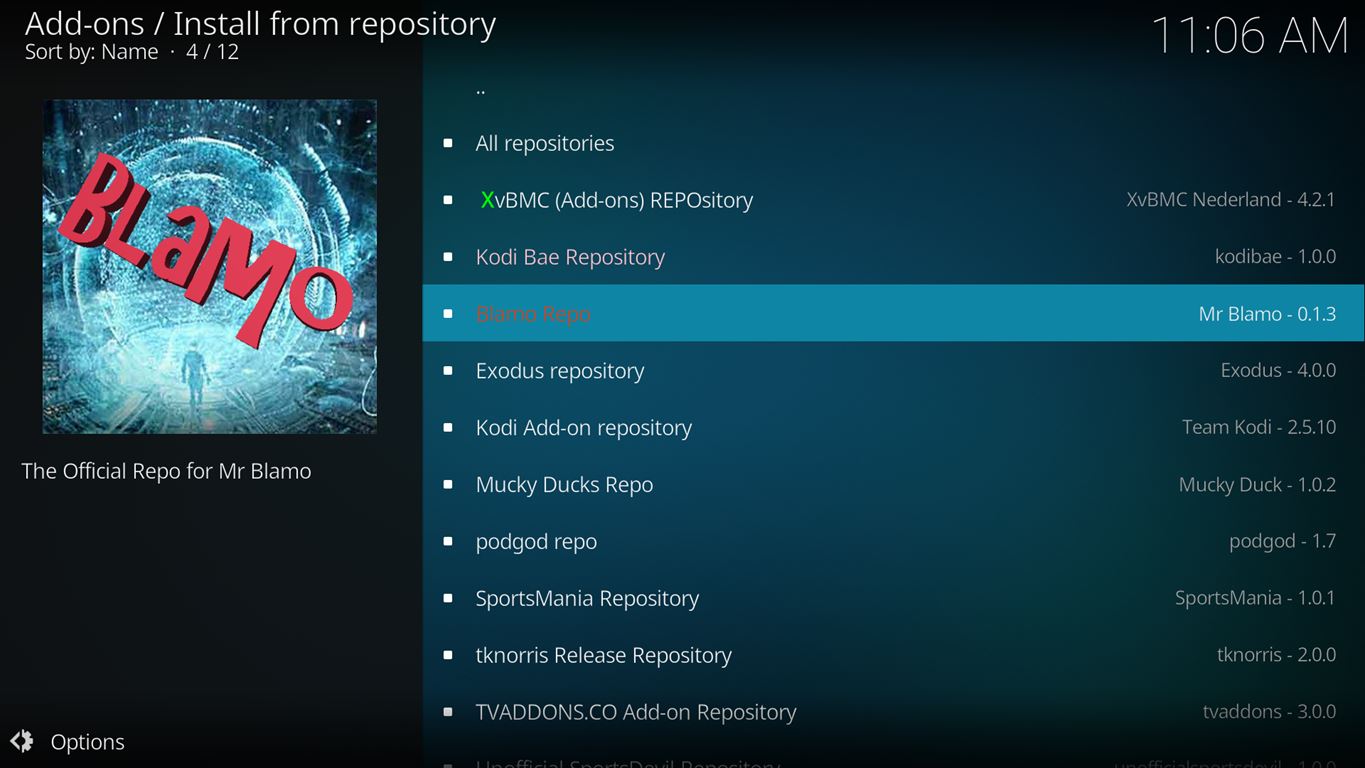Click bullet icon beside SportsMania Repository
Screen dimensions: 1365x768
click(x=447, y=599)
